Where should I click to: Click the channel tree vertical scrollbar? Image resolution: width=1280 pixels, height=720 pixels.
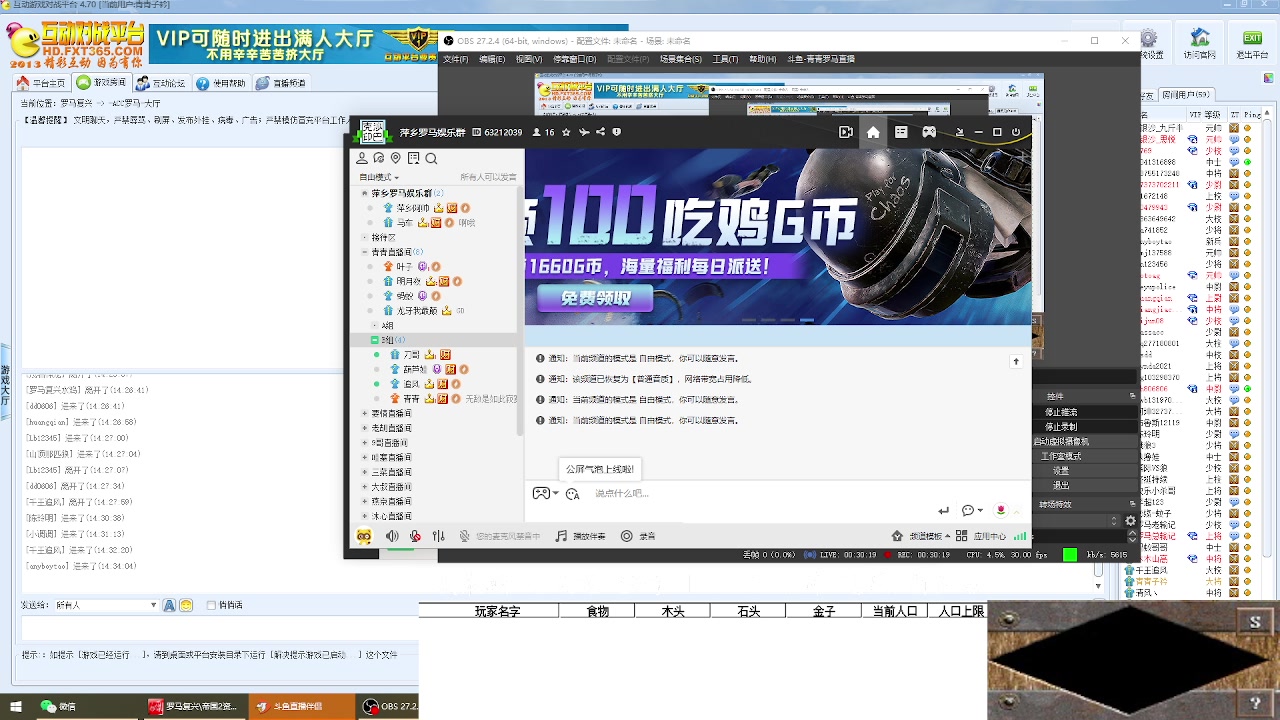click(520, 310)
